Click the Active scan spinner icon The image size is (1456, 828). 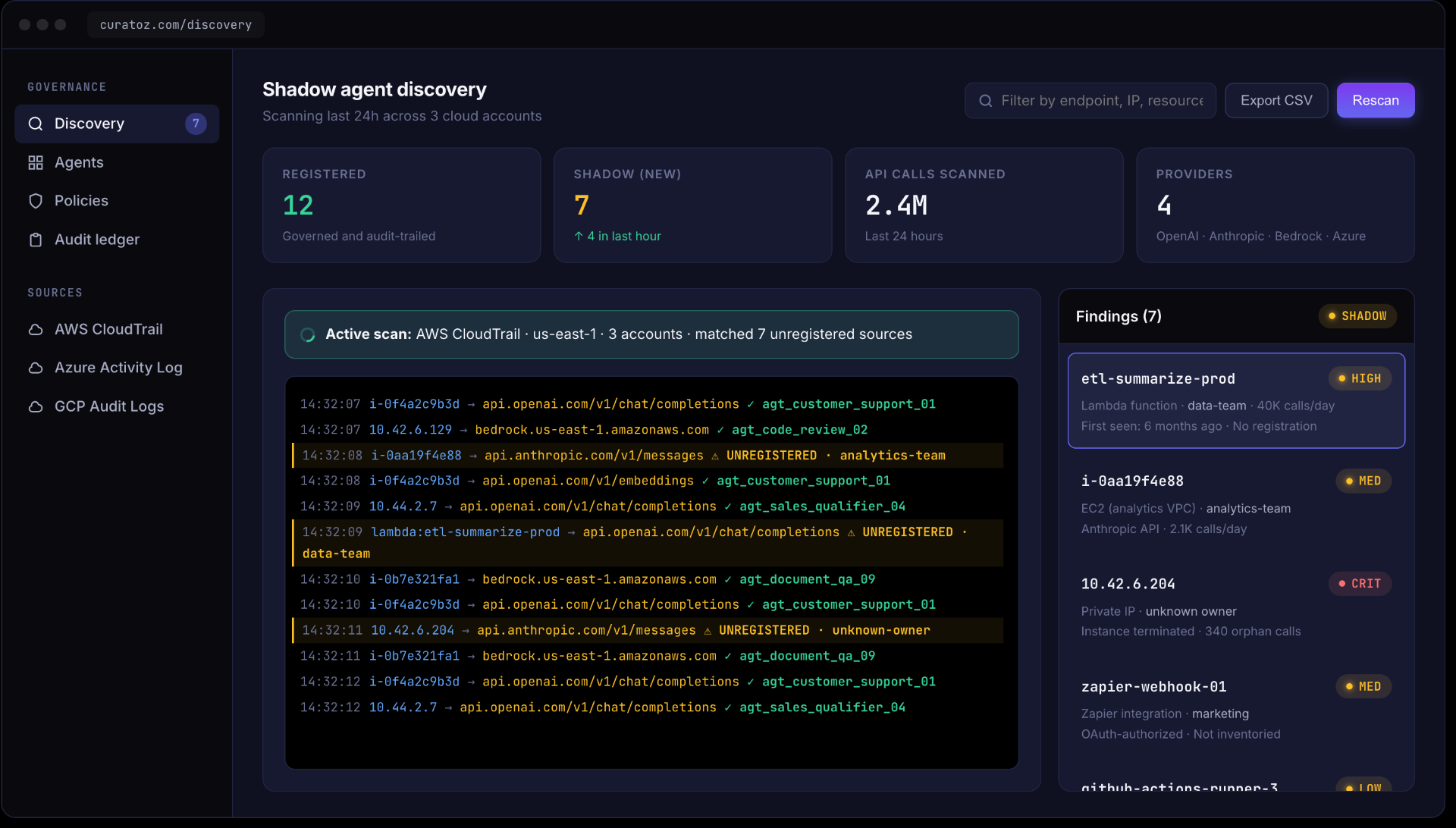click(308, 334)
